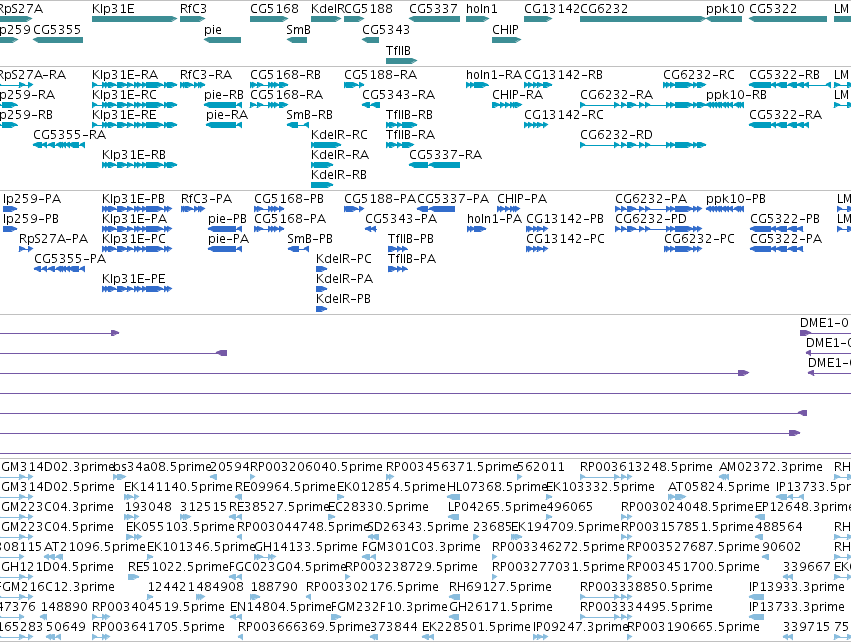Click the pie-RB transcript label
Image resolution: width=851 pixels, height=642 pixels.
(x=224, y=94)
